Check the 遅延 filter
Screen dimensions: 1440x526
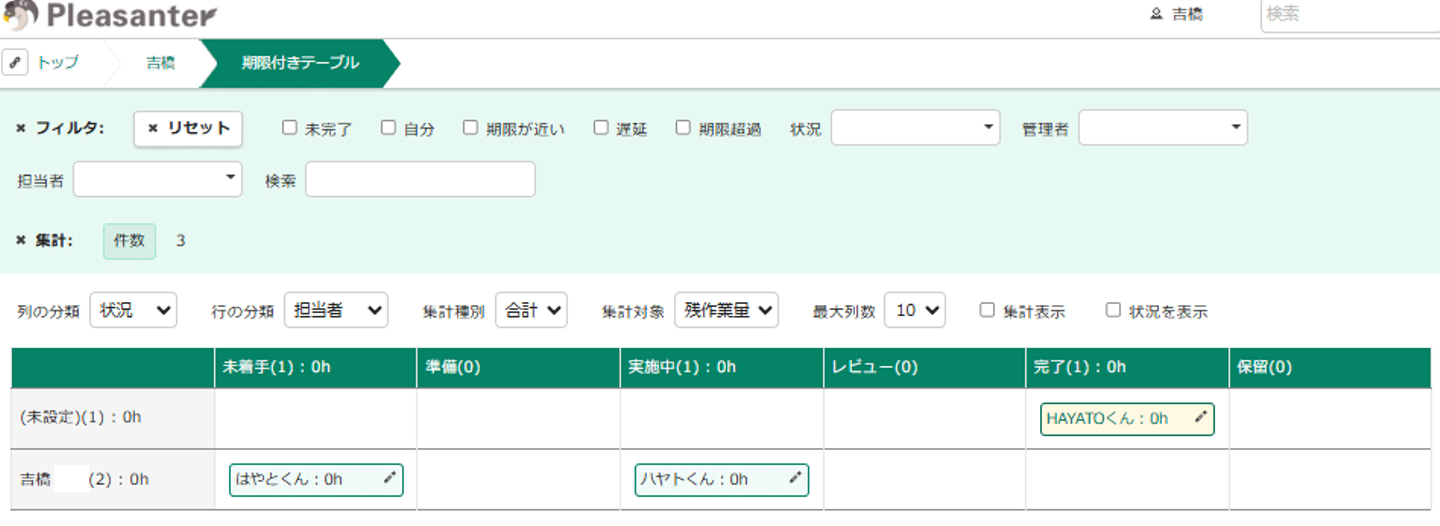tap(601, 128)
